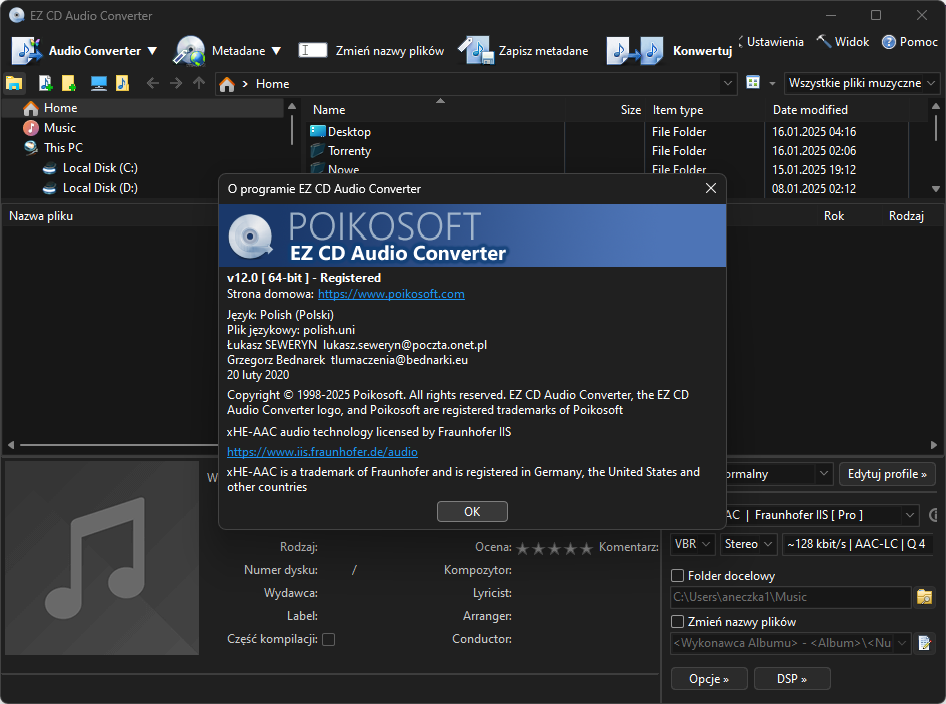The image size is (946, 704).
Task: Click the folder tree scroll up arrow
Action: (292, 107)
